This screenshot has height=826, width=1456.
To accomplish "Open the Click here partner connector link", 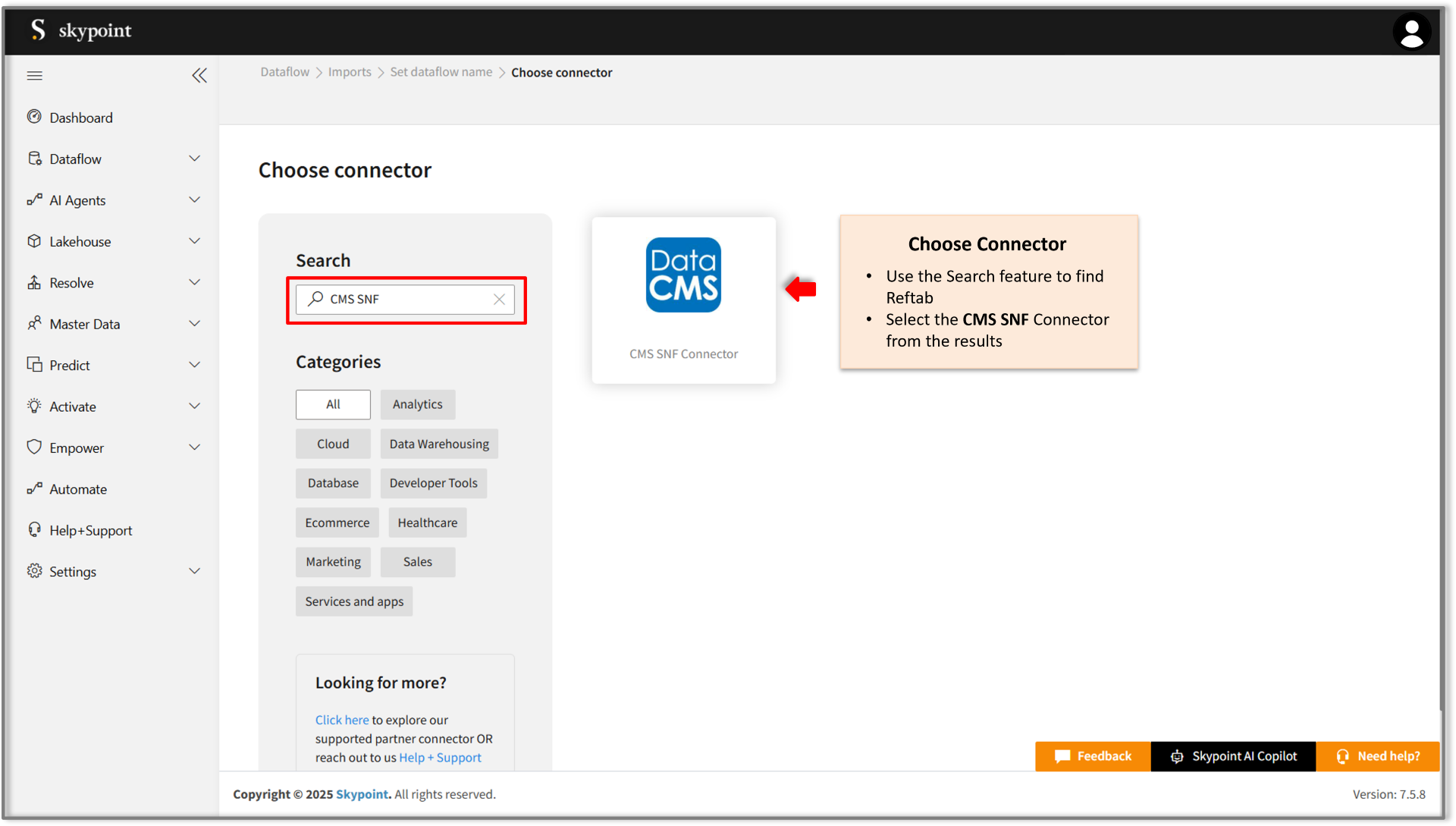I will click(341, 720).
